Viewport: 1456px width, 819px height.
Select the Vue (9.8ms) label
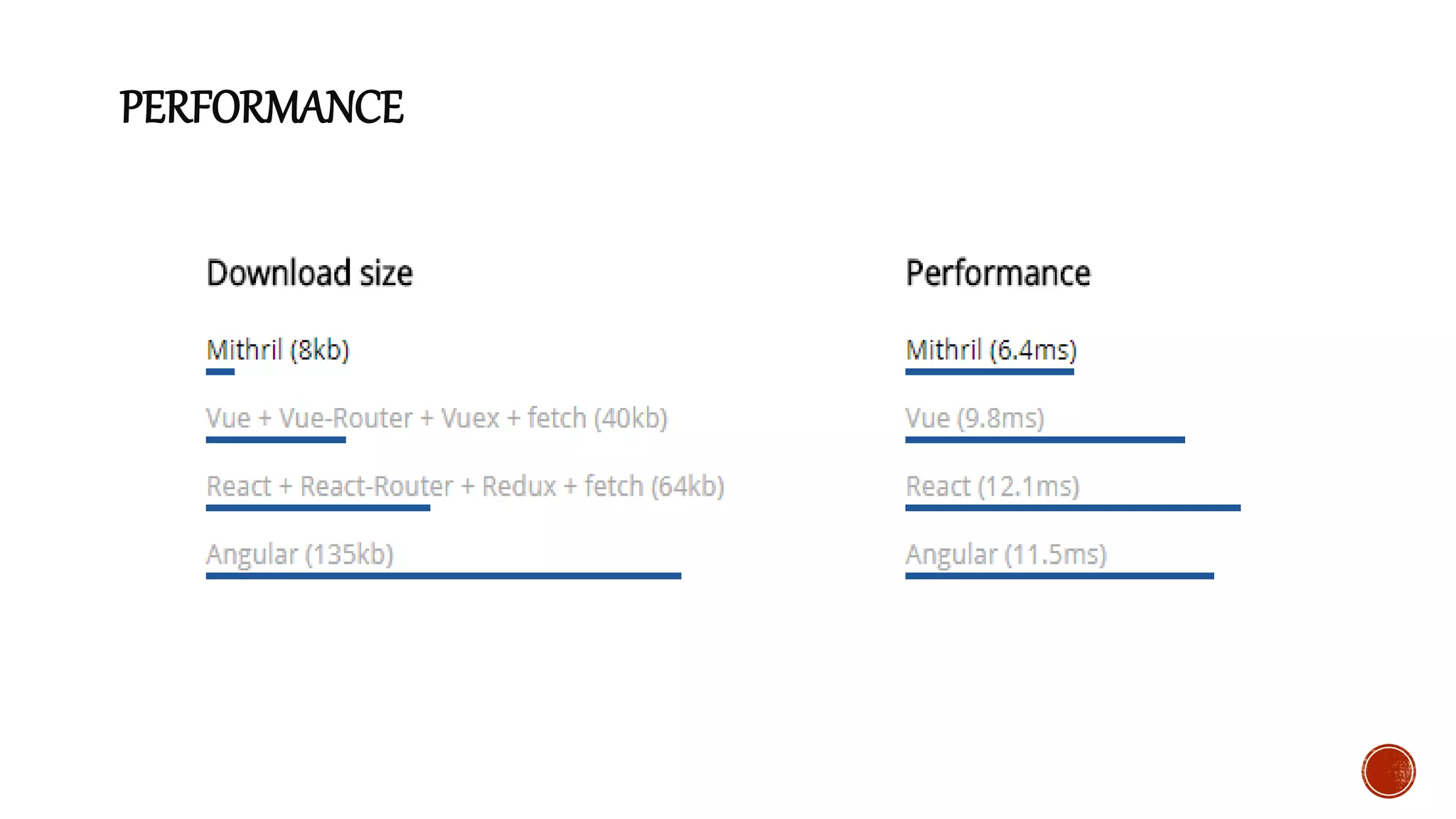tap(974, 418)
